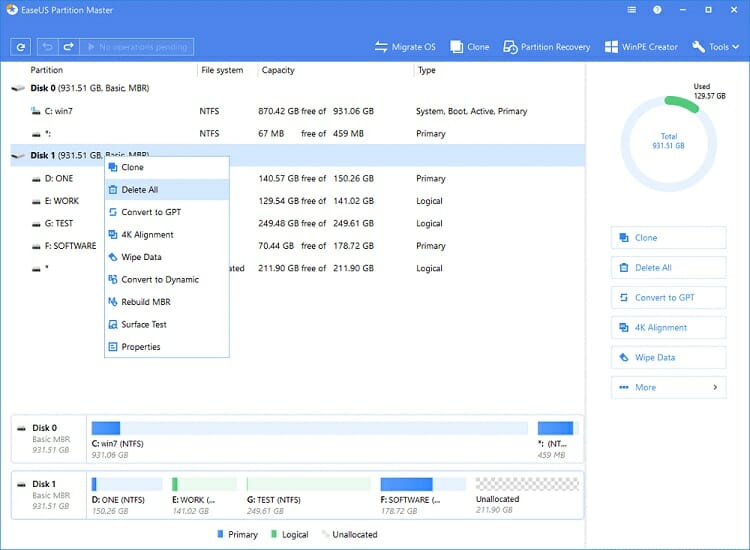Pick Wipe Data from context menu

pos(144,257)
